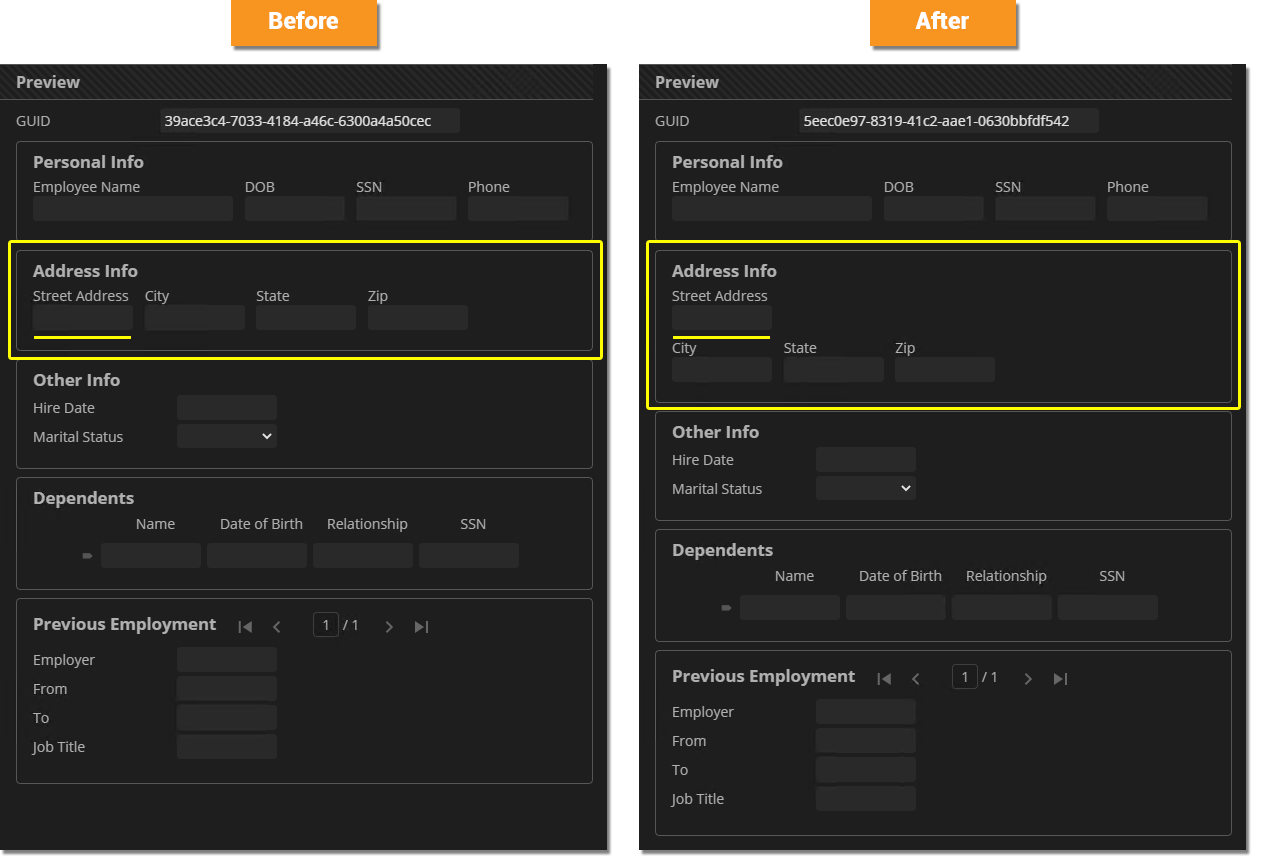Go to first record in Before panel pager
Screen dimensions: 1266x864
(245, 627)
